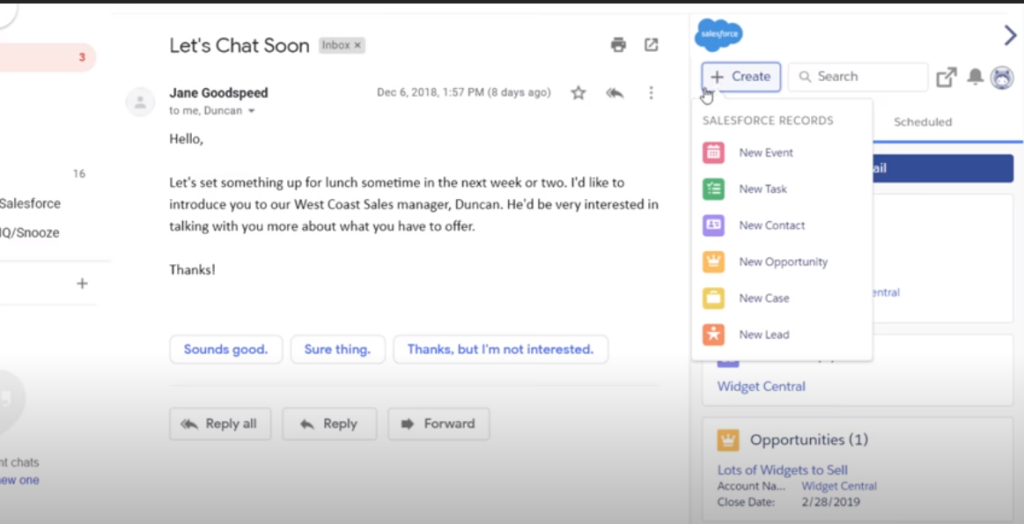Select New Lead from the menu
This screenshot has width=1024, height=524.
[x=763, y=335]
